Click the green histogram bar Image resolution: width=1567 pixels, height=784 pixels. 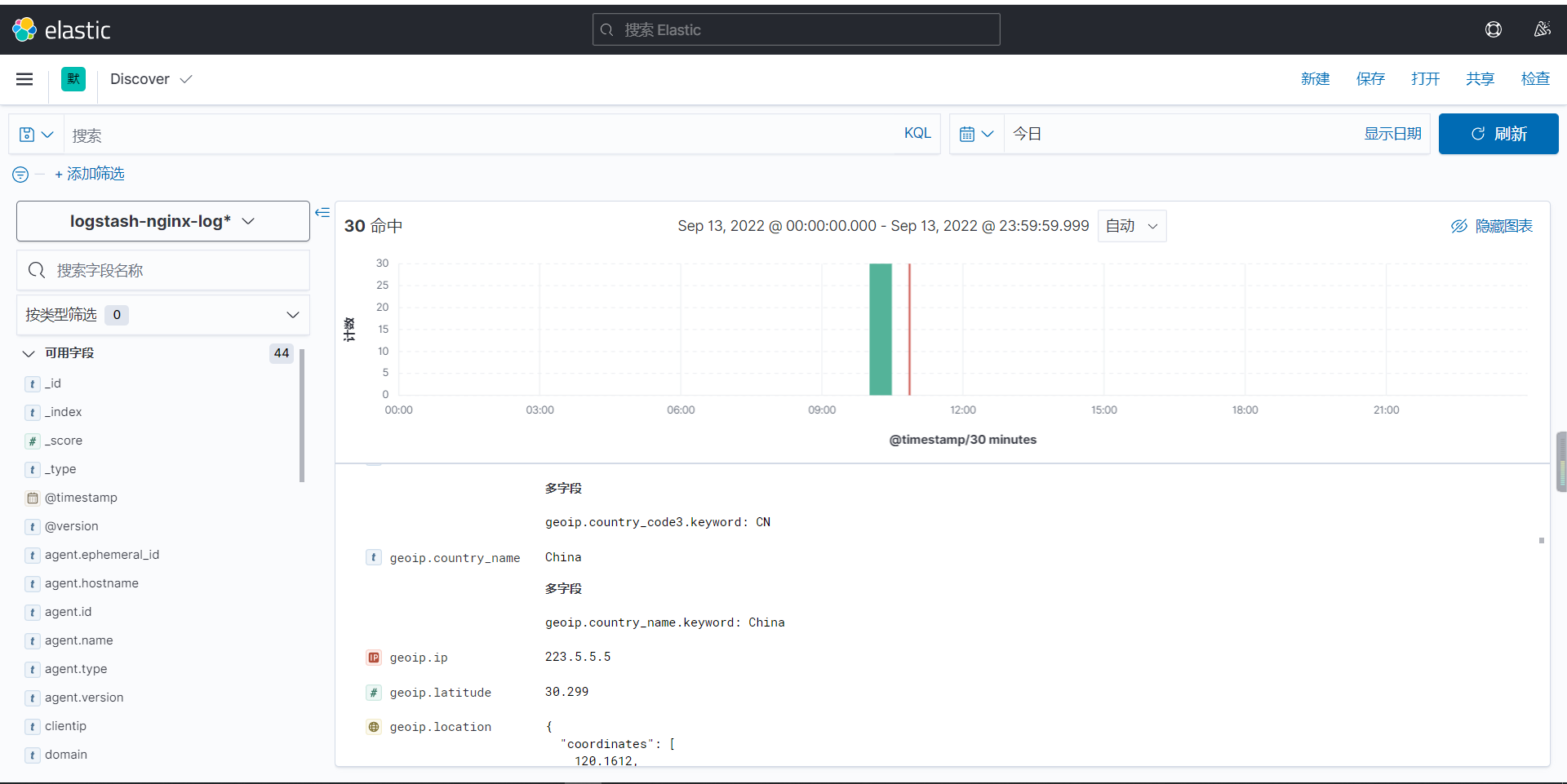pyautogui.click(x=881, y=330)
